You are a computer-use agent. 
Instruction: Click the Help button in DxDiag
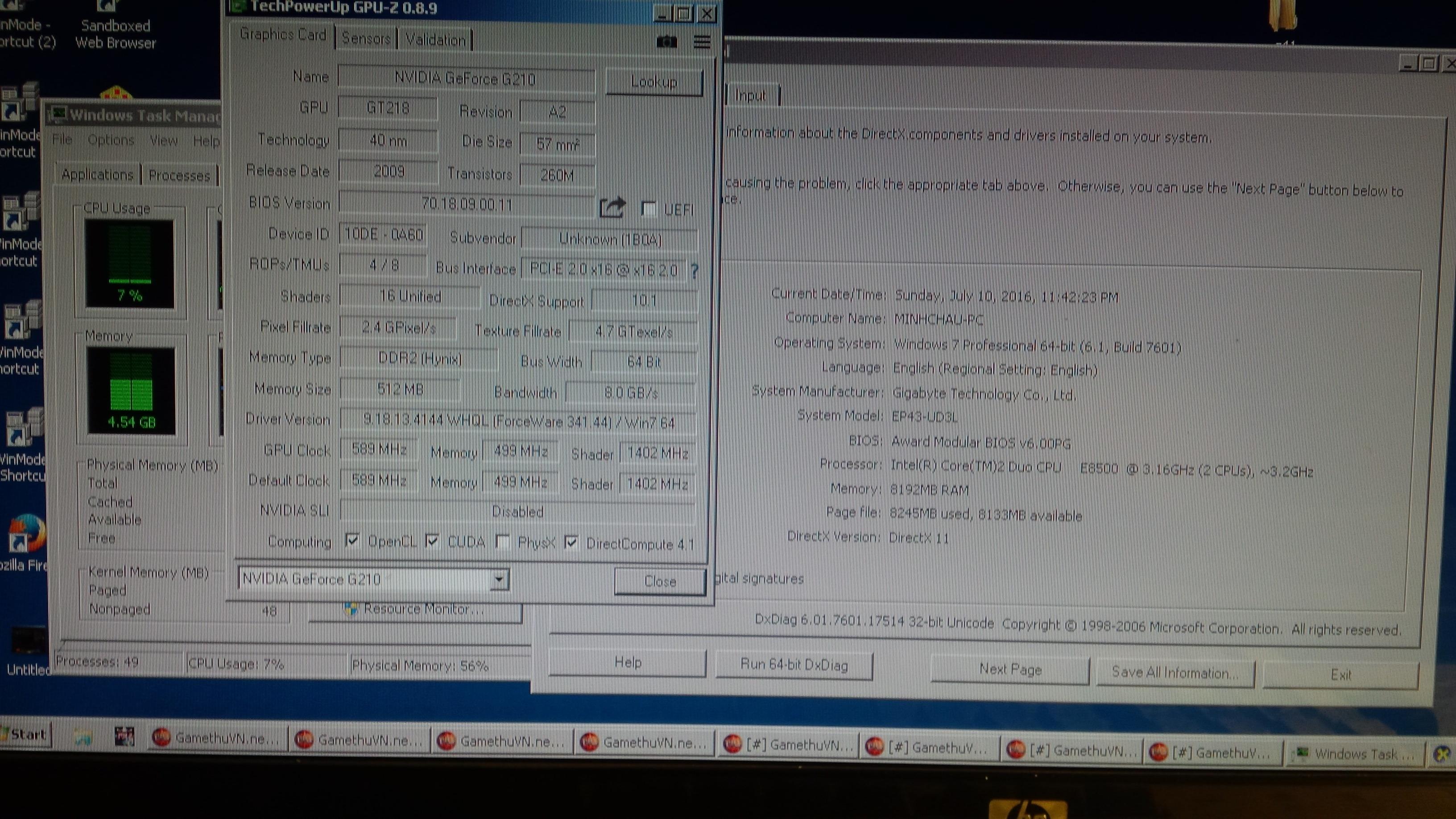coord(627,662)
